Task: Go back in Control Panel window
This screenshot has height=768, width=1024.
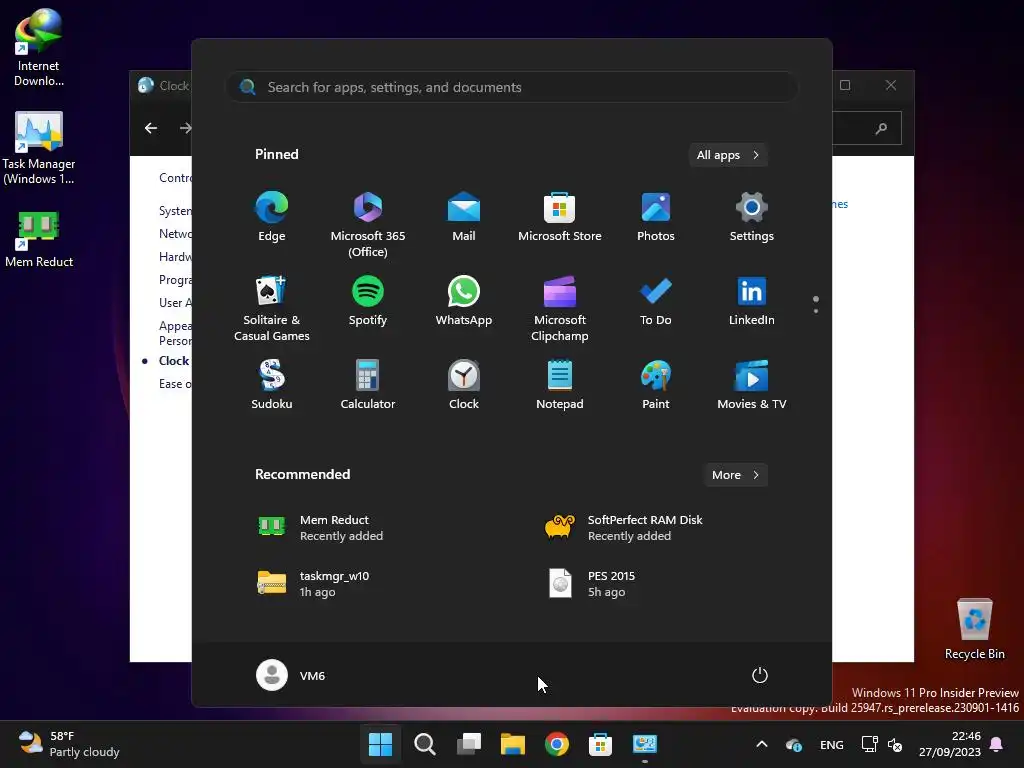Action: tap(151, 128)
